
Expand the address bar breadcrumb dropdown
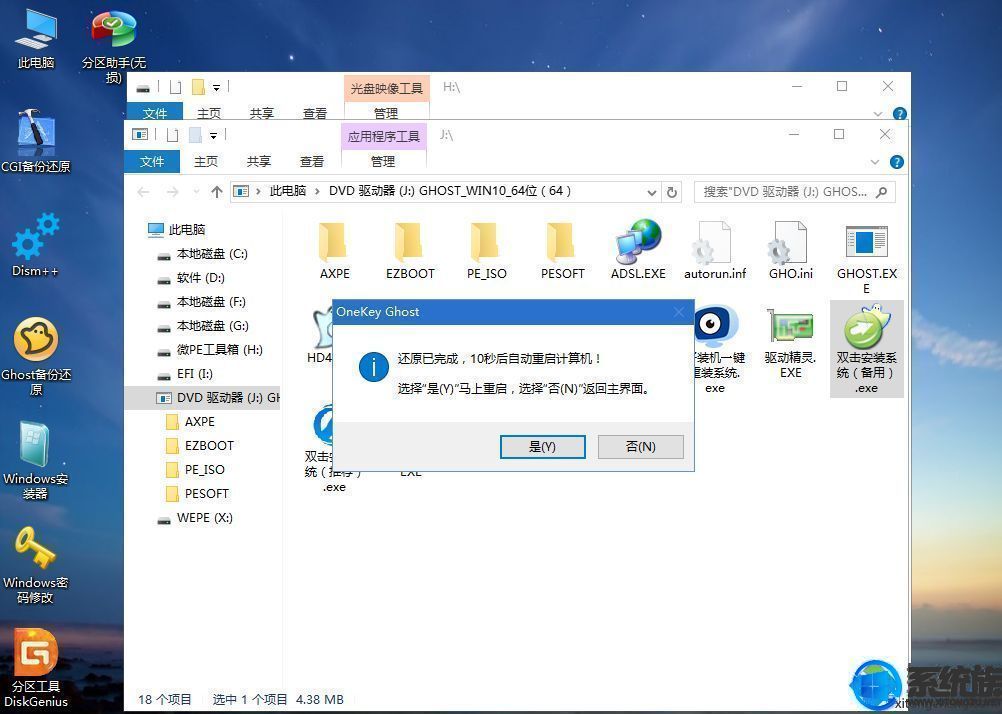tap(651, 192)
